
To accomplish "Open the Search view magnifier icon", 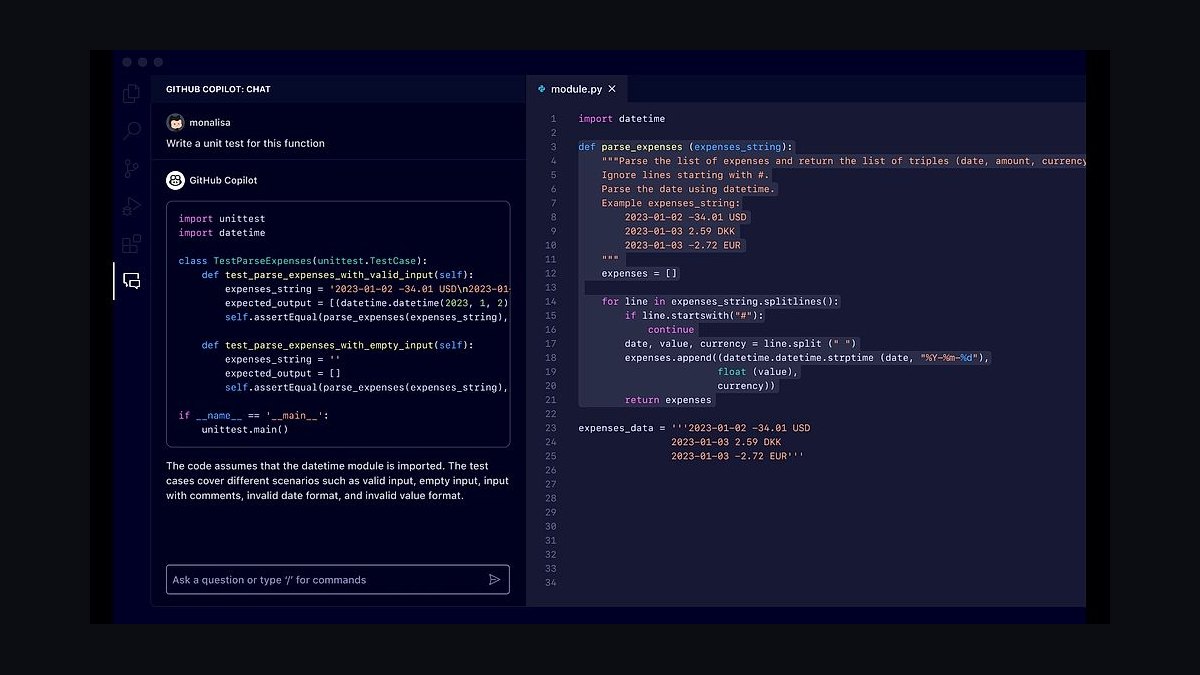I will (131, 131).
